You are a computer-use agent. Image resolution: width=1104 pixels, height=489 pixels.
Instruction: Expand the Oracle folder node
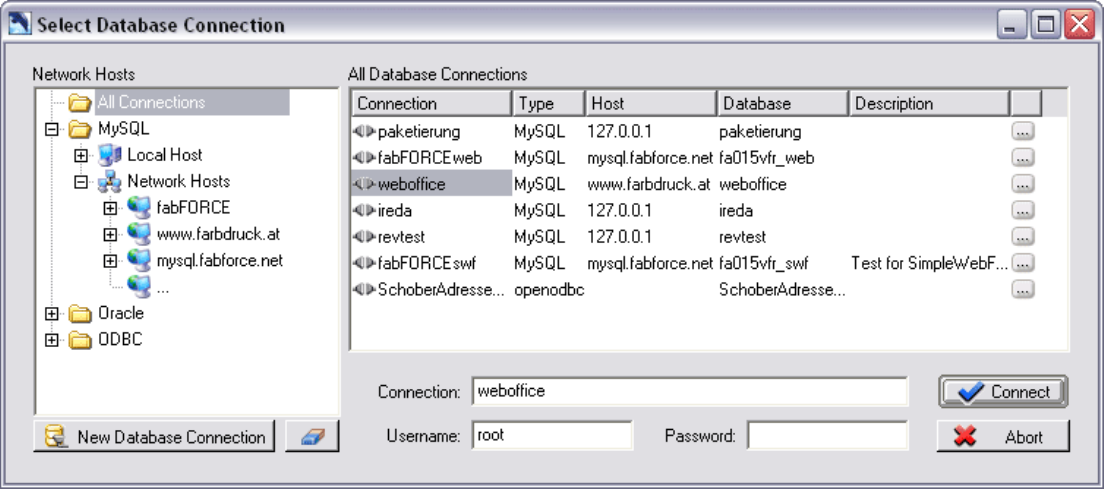[x=51, y=314]
